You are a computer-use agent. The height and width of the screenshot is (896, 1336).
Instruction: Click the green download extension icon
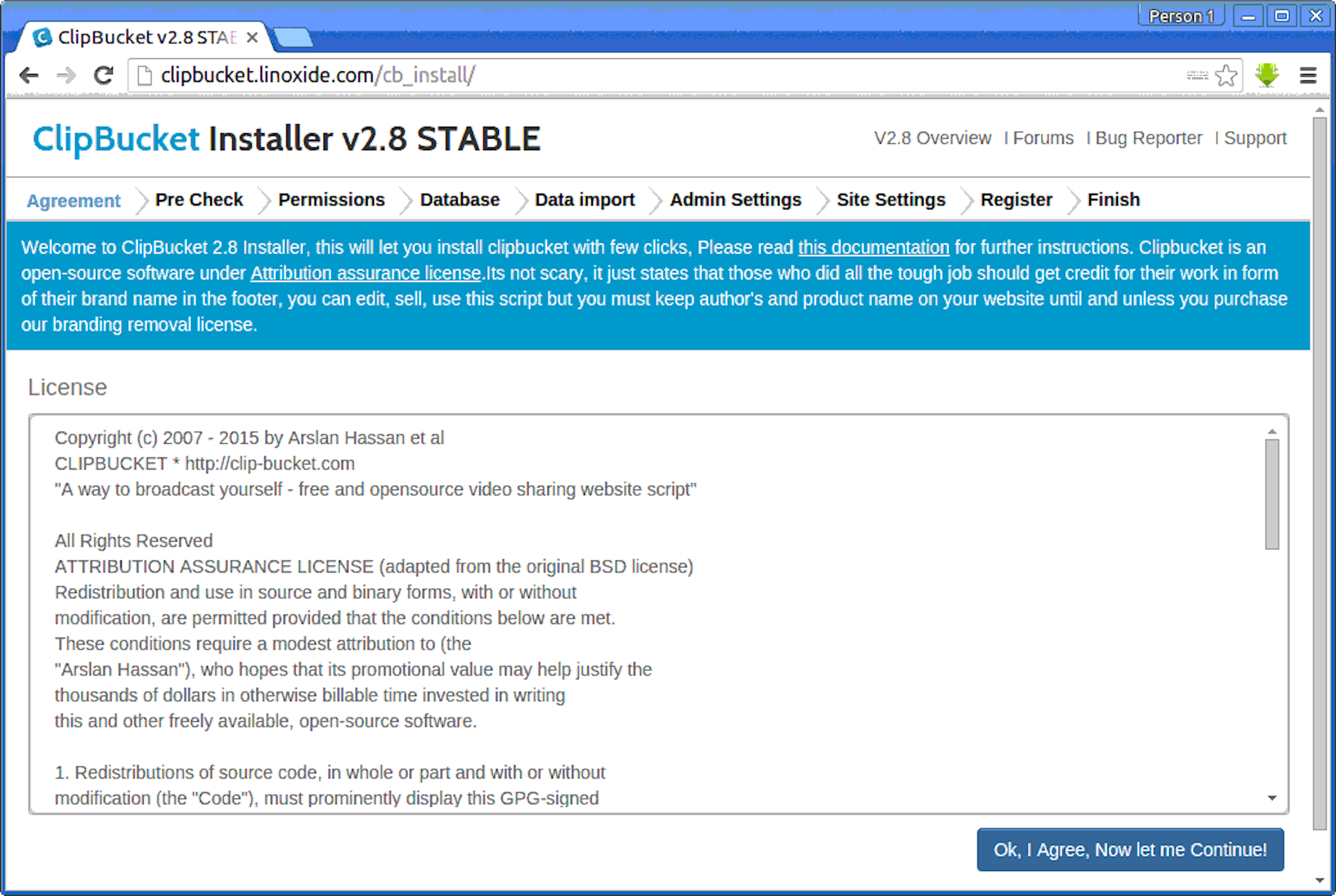pos(1267,76)
